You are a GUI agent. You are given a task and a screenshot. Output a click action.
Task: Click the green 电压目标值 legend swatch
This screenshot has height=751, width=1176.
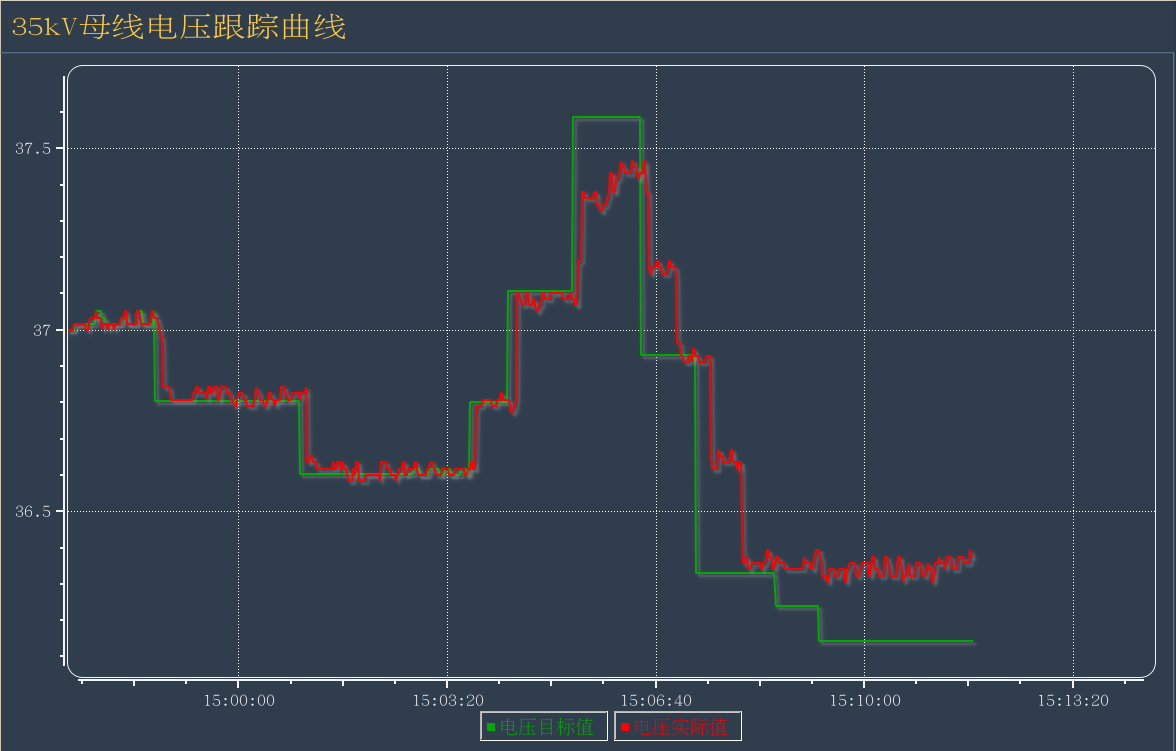tap(491, 727)
